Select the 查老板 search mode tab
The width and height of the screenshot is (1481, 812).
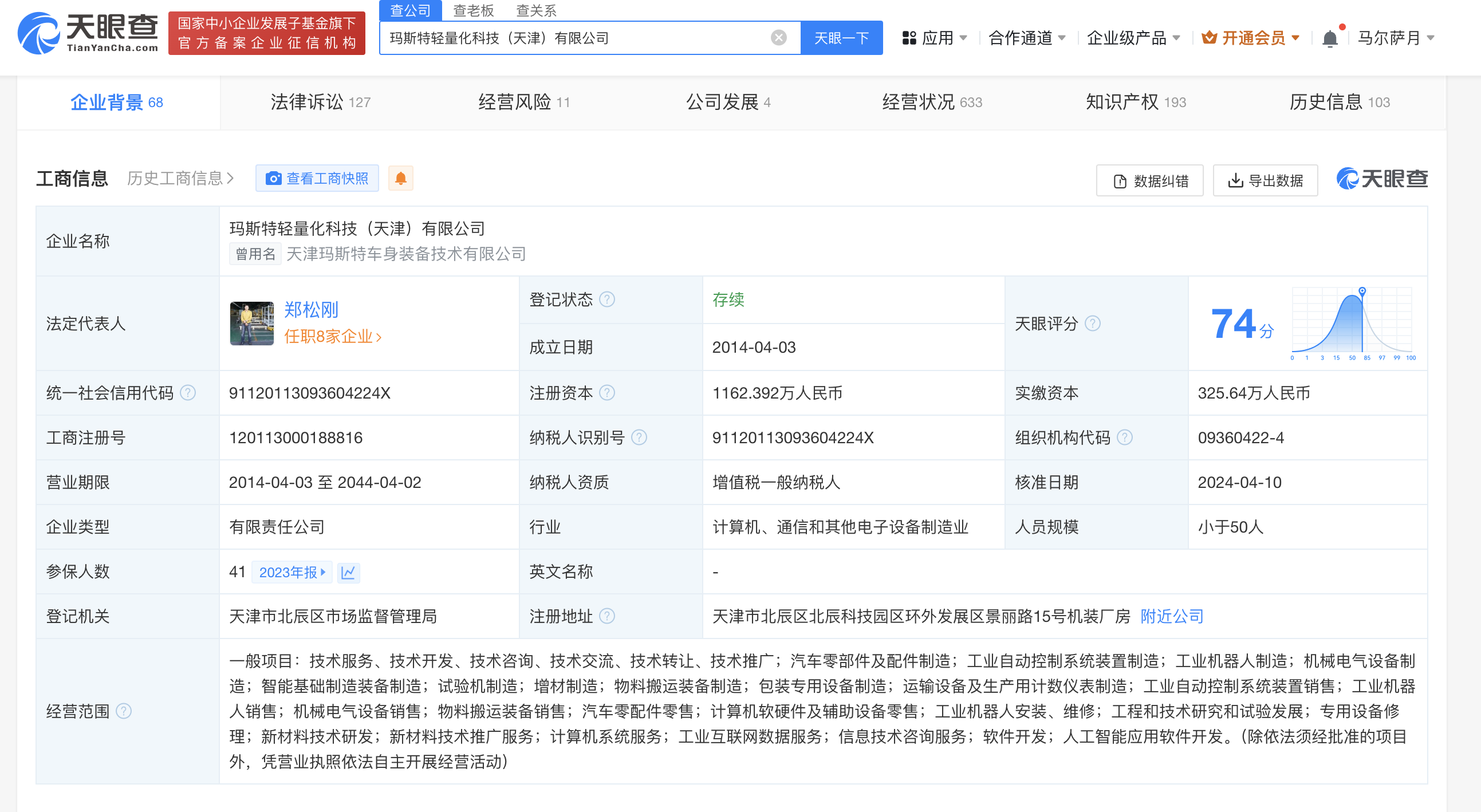pyautogui.click(x=473, y=10)
